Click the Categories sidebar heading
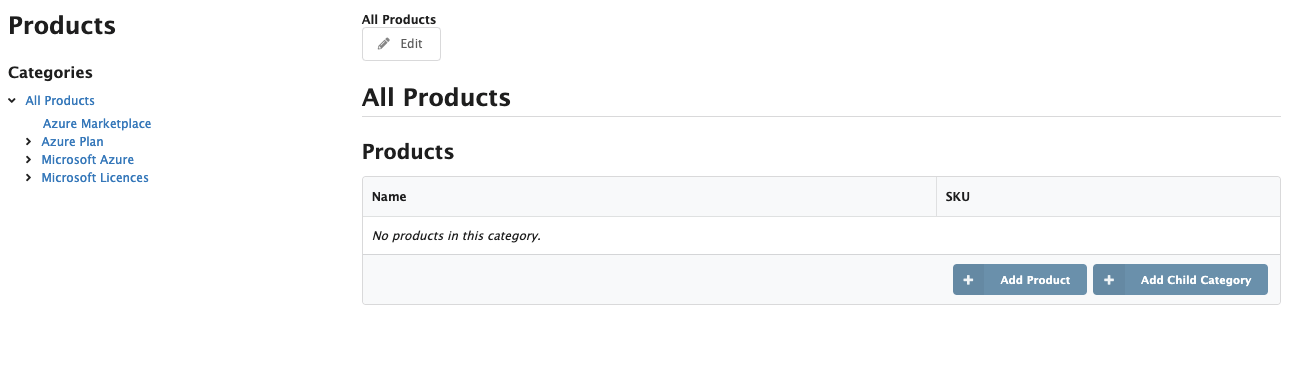This screenshot has height=365, width=1296. [50, 72]
